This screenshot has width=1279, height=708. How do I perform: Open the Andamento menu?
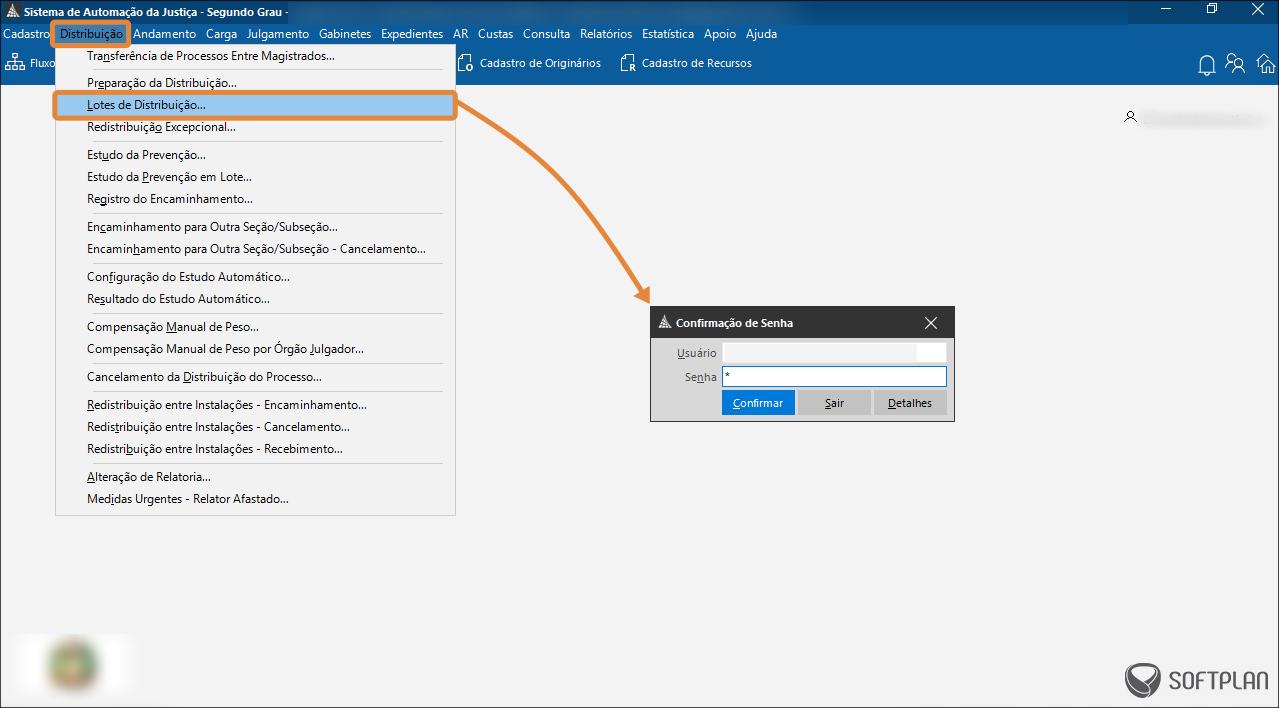pyautogui.click(x=164, y=34)
